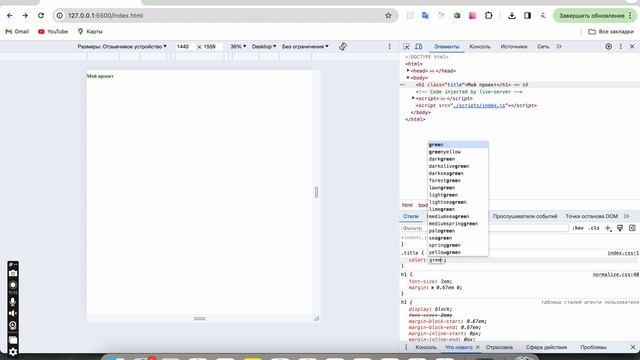Take a screenshot with the recorder camera icon
The image size is (640, 360).
click(x=13, y=273)
